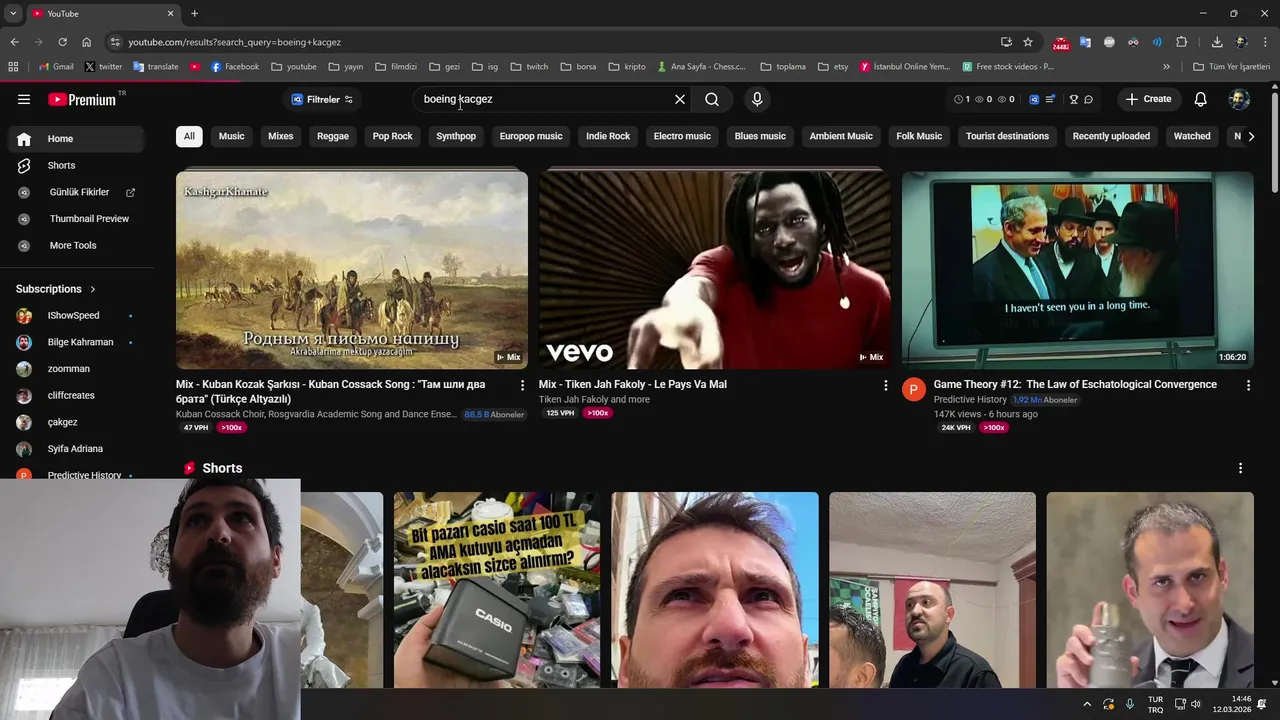1280x720 pixels.
Task: Select the All filter chip
Action: [x=189, y=136]
